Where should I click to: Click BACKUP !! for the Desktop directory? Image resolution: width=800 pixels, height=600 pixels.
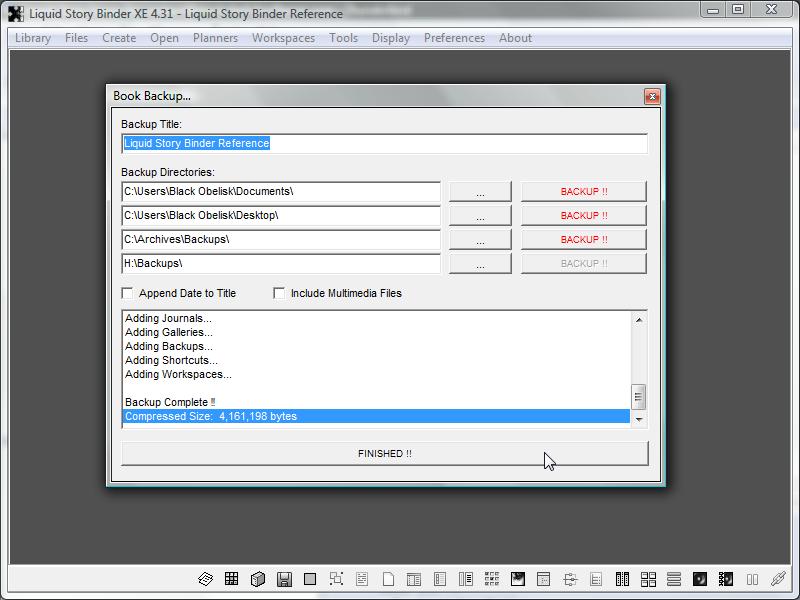pos(583,215)
